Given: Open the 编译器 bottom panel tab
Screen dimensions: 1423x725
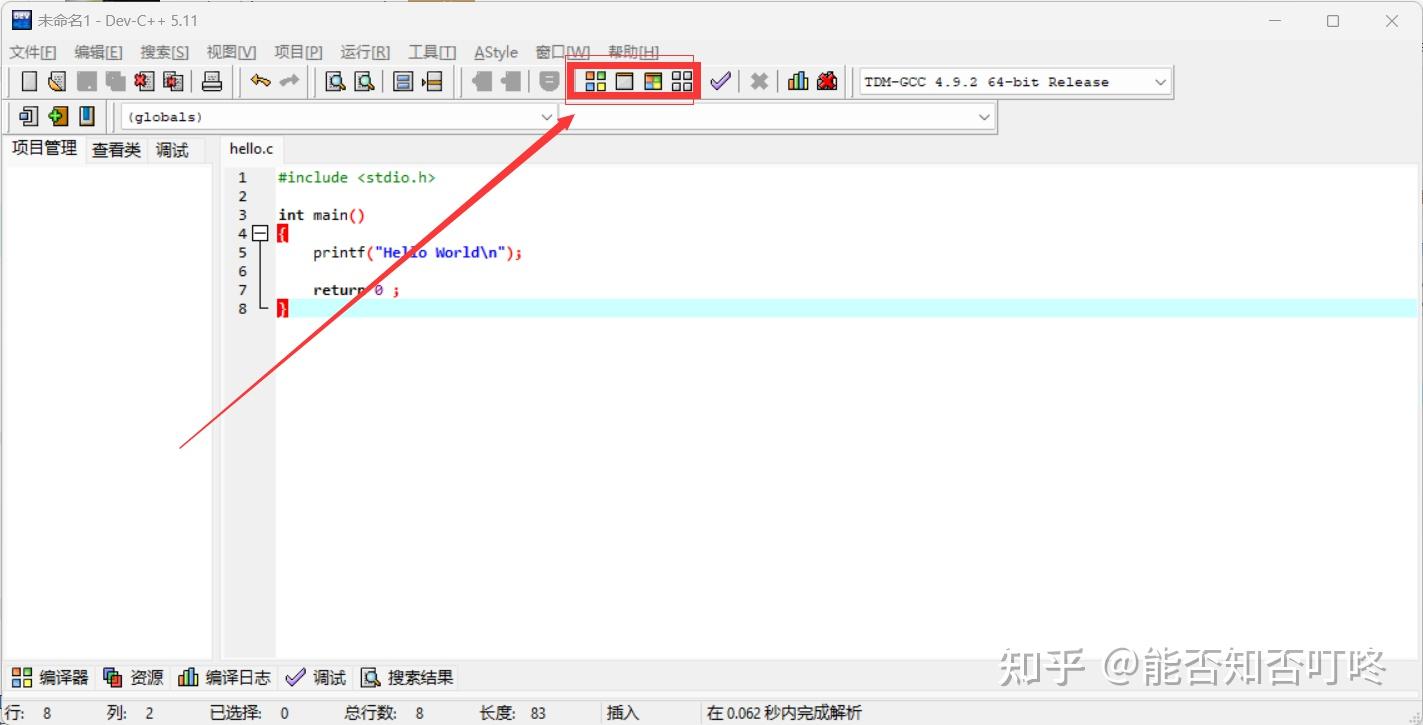Looking at the screenshot, I should coord(50,677).
